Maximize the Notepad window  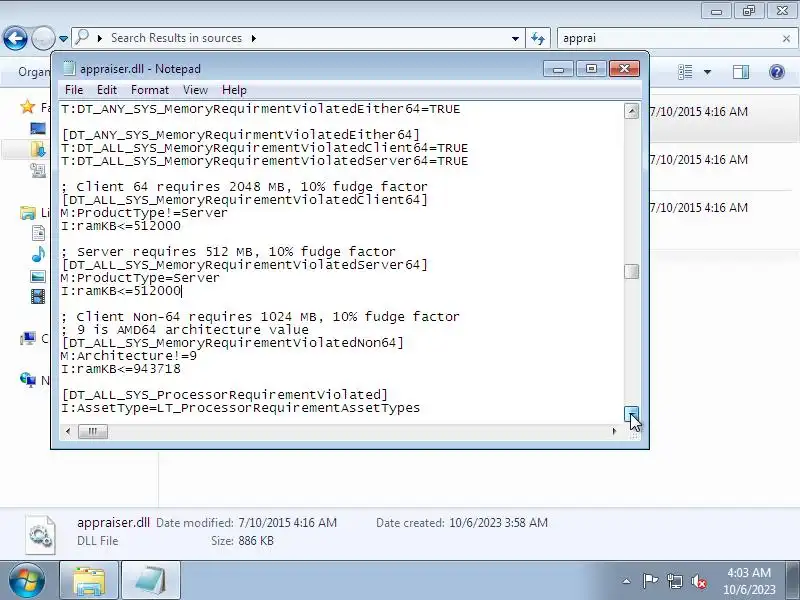591,69
